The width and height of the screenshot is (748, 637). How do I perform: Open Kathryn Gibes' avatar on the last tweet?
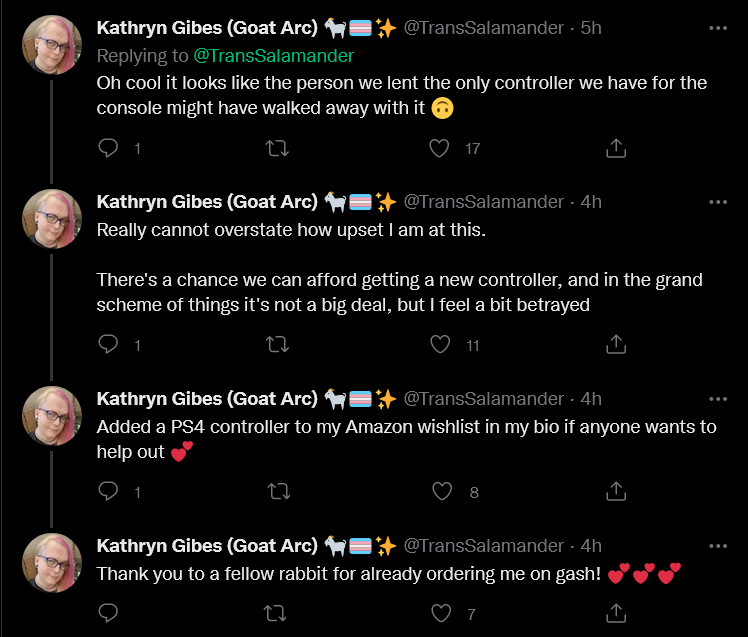click(52, 563)
